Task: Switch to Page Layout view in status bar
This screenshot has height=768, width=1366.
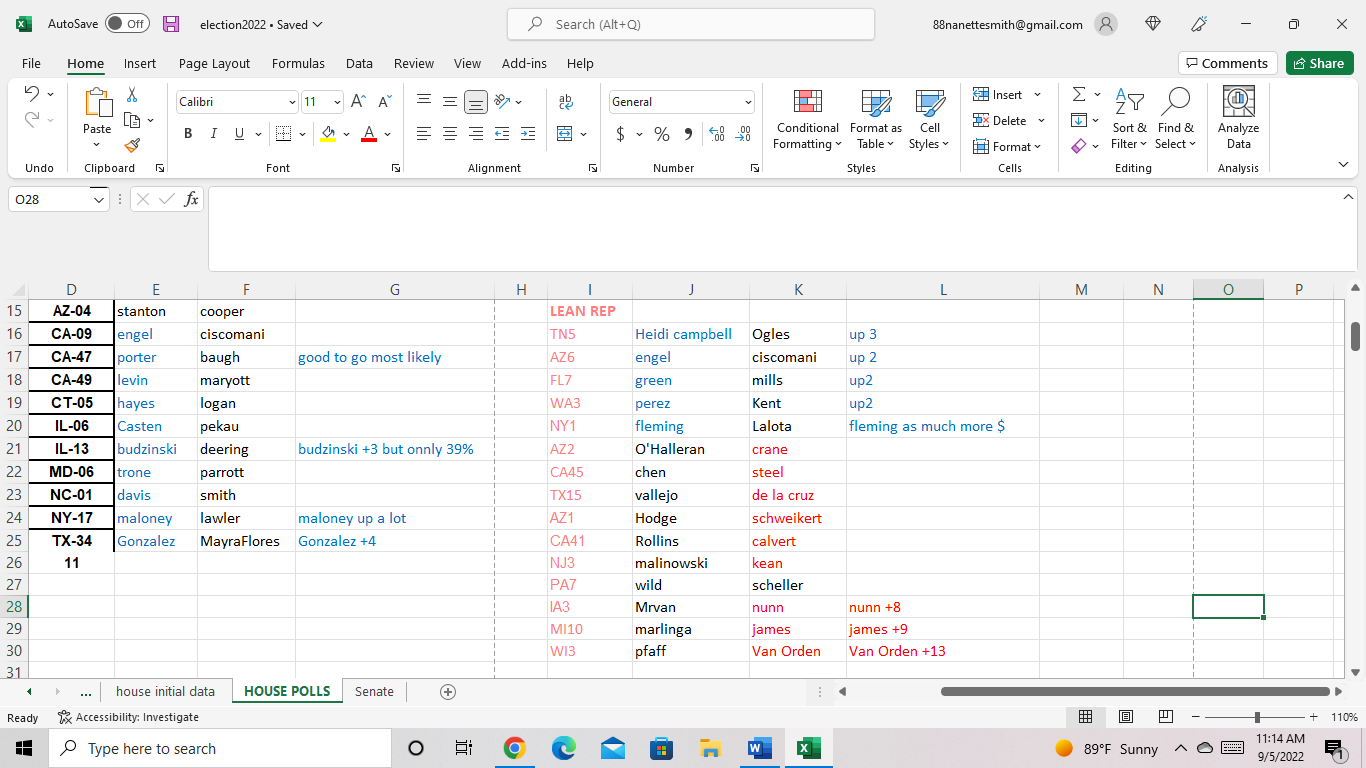Action: click(1126, 717)
